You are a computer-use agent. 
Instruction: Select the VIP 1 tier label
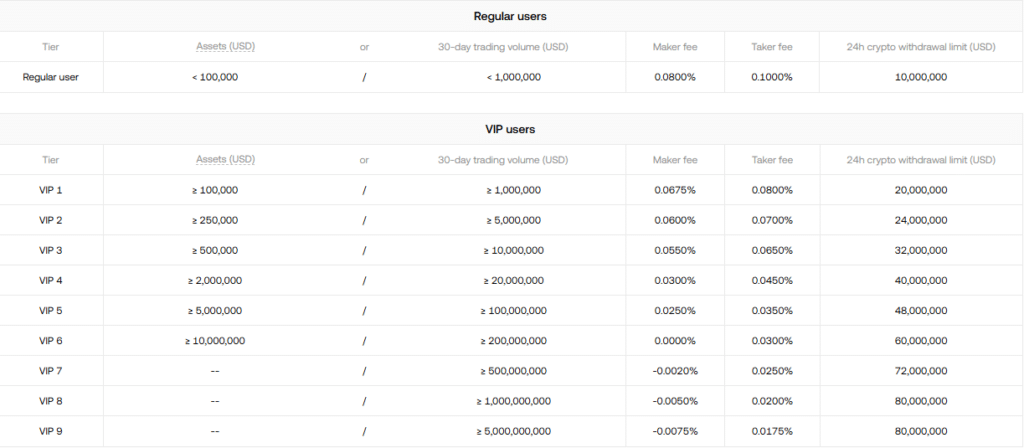pyautogui.click(x=51, y=190)
